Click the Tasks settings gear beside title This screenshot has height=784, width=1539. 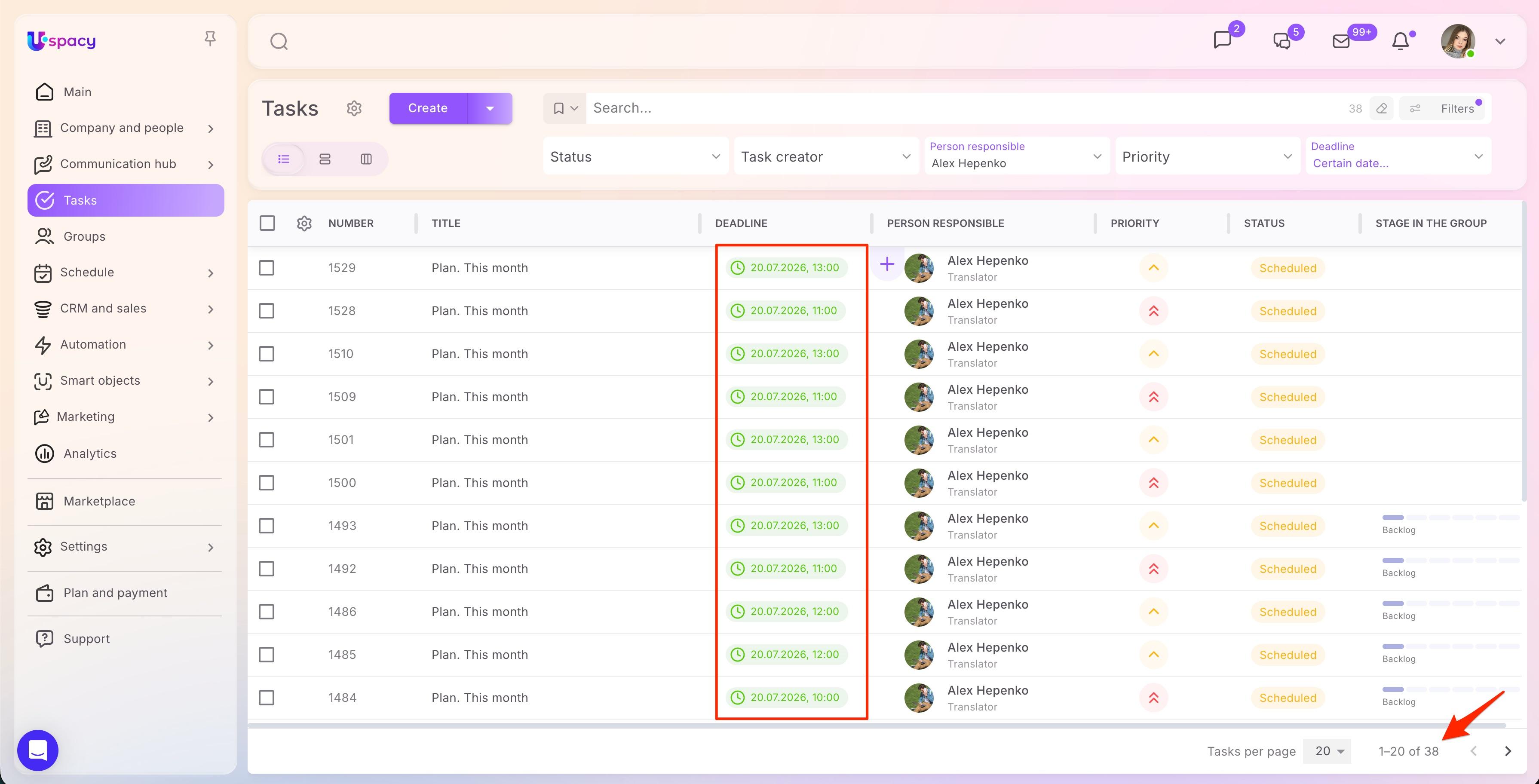click(x=354, y=108)
